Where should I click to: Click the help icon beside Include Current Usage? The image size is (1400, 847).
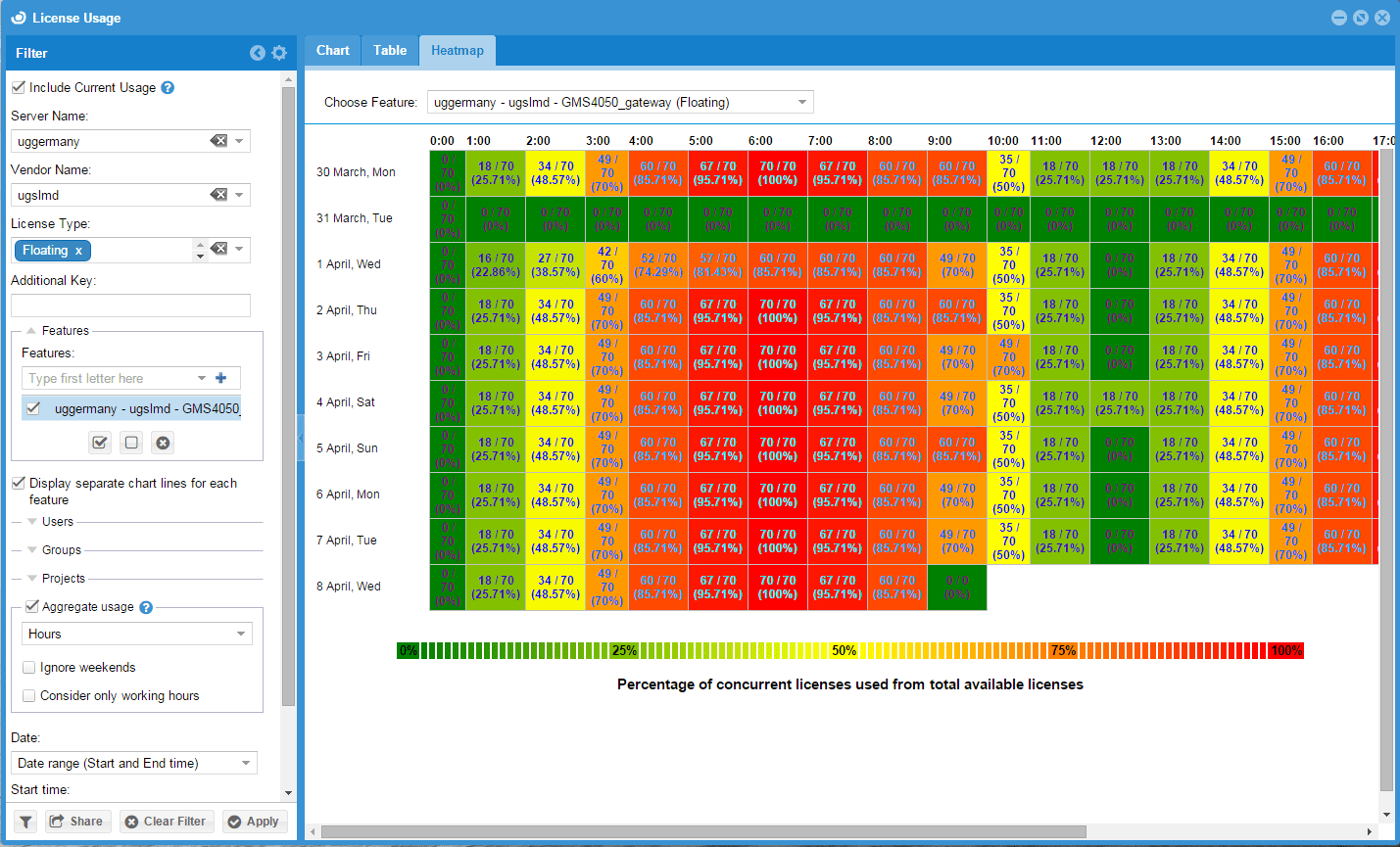pyautogui.click(x=168, y=88)
